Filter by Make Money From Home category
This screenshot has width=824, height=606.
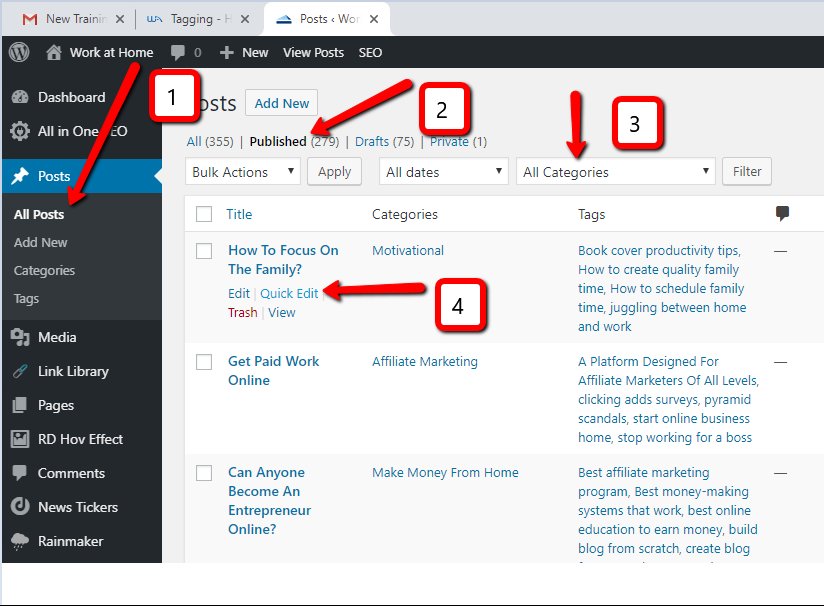pos(445,472)
